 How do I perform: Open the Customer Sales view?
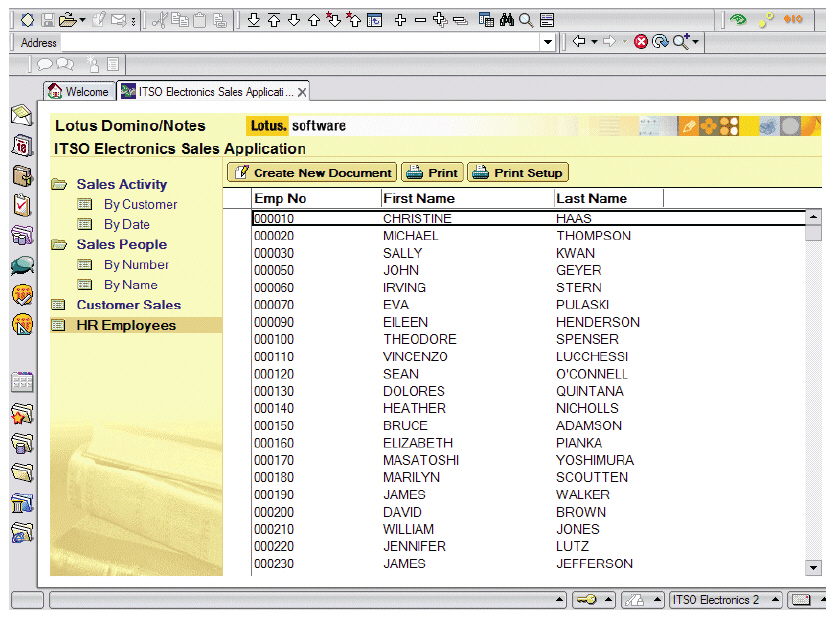[129, 305]
